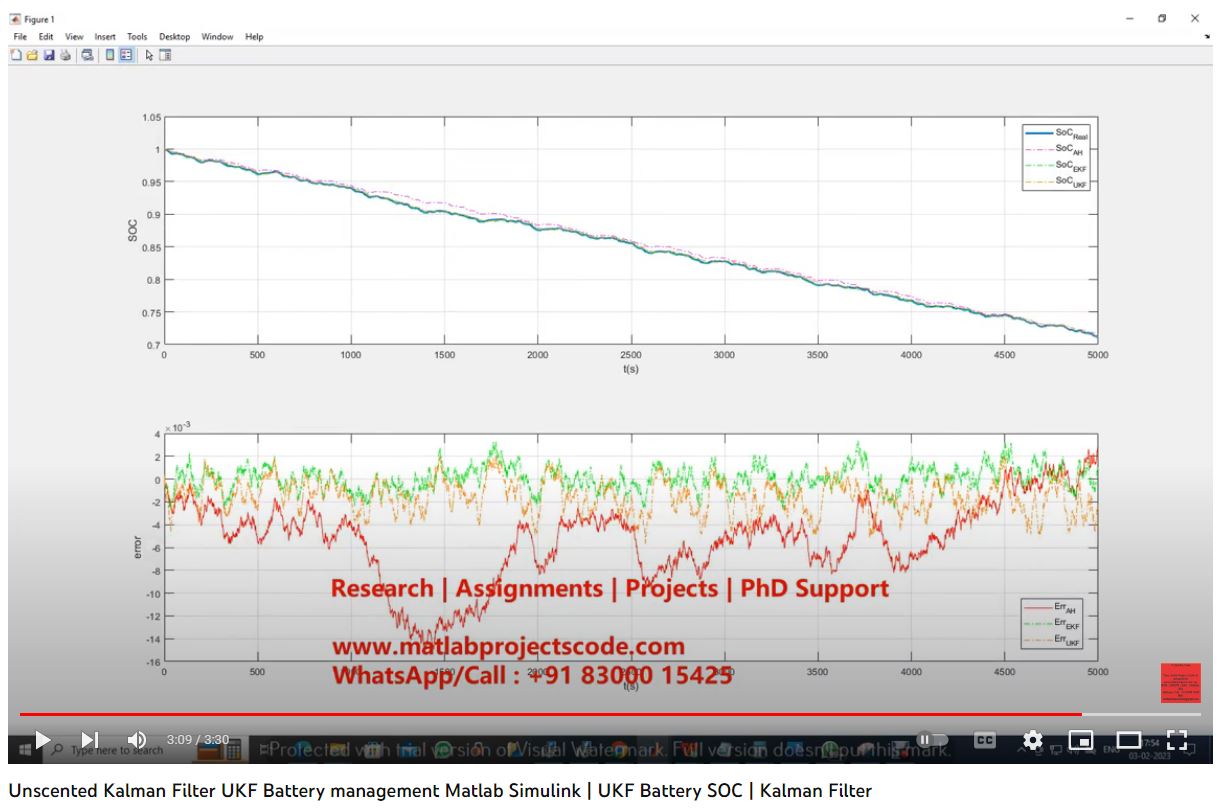Open the Desktop menu
The width and height of the screenshot is (1222, 811).
[x=174, y=37]
